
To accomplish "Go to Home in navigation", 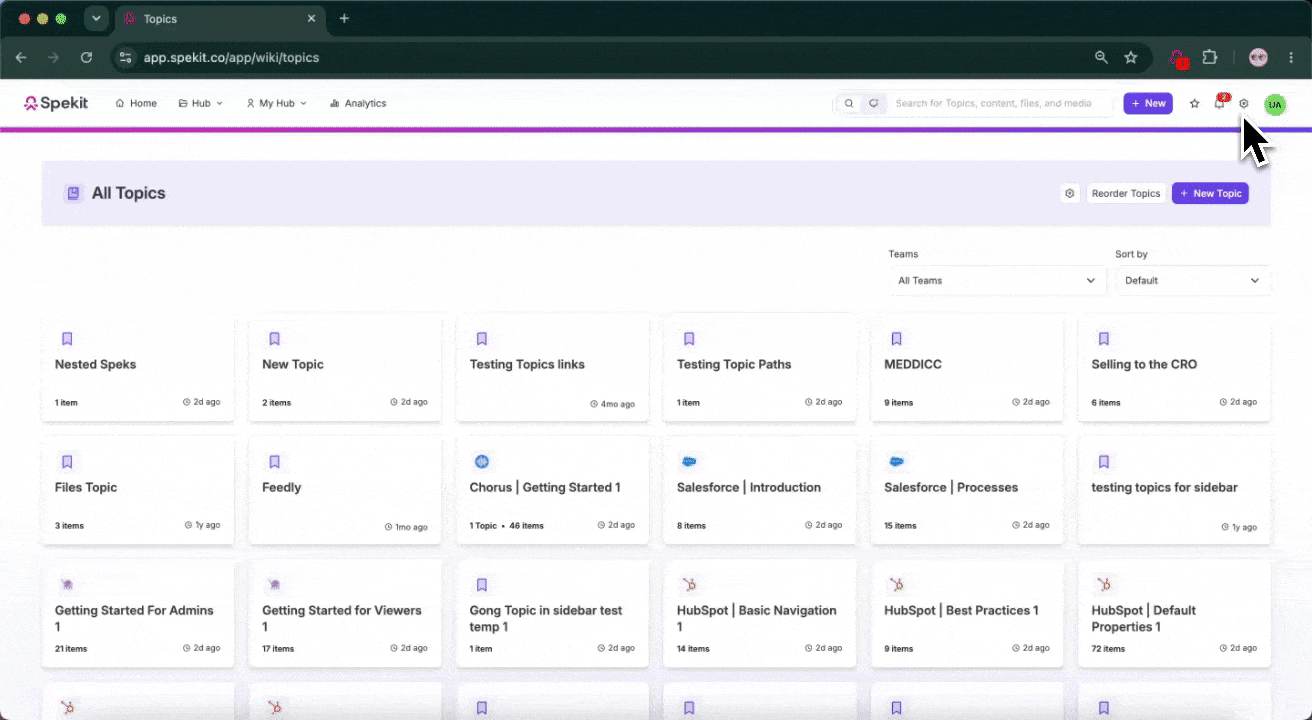I will click(x=136, y=103).
